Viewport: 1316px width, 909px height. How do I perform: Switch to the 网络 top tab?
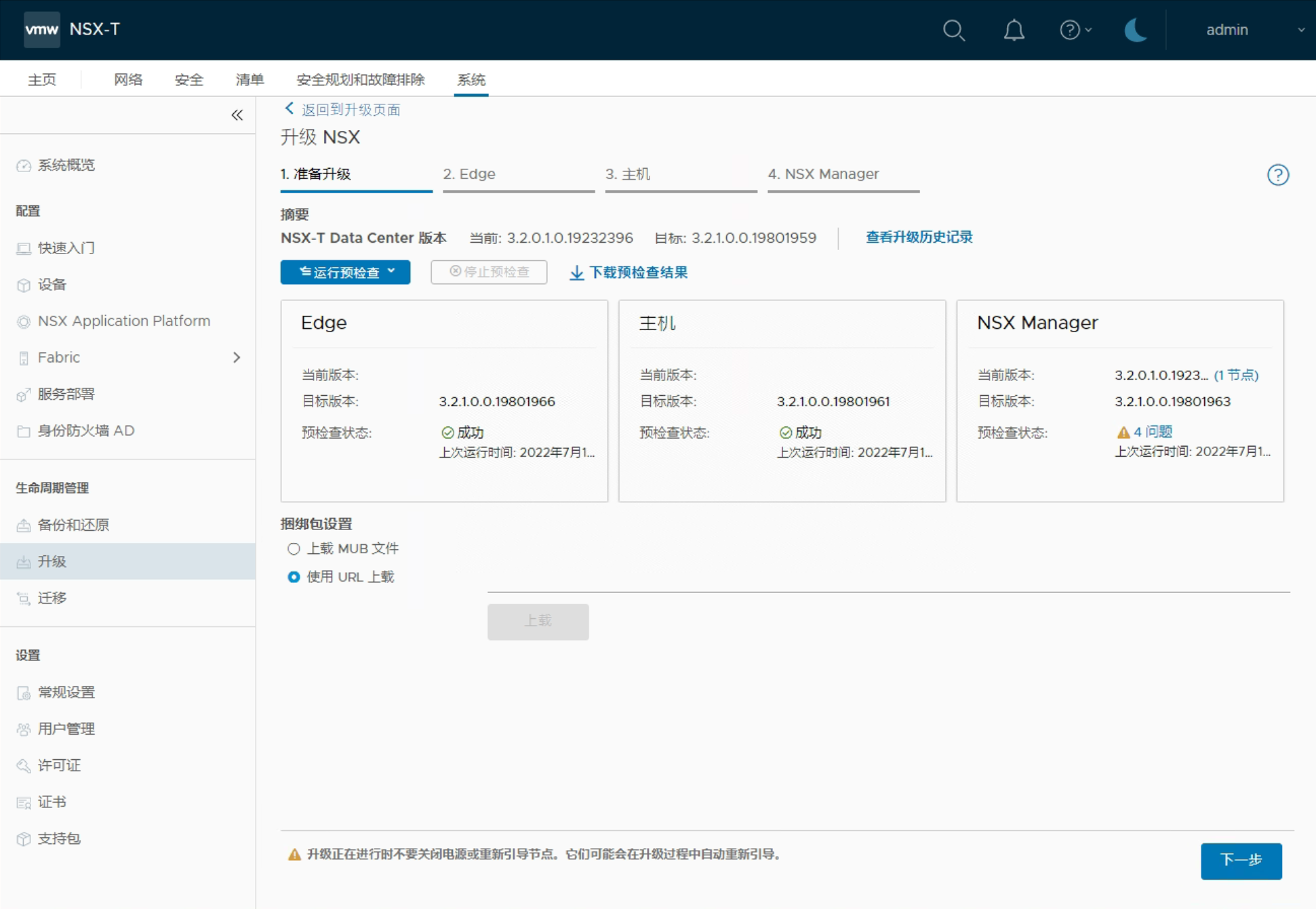click(x=128, y=79)
